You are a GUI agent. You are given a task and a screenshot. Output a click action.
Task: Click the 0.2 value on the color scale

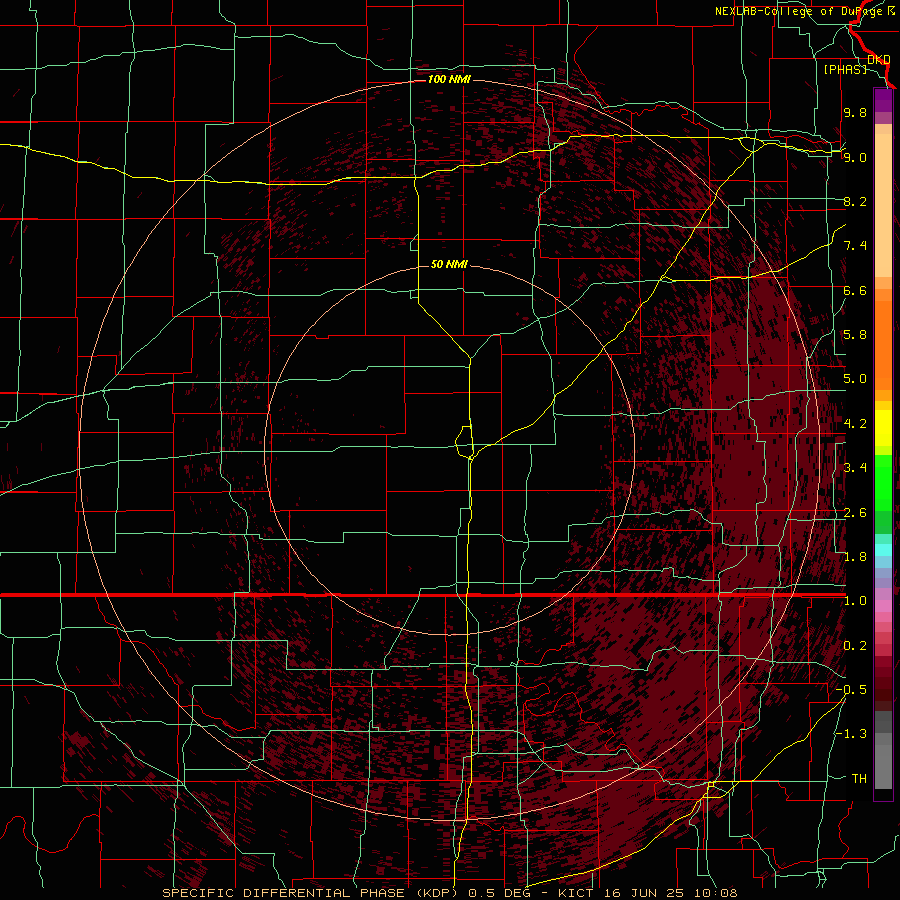pyautogui.click(x=855, y=646)
